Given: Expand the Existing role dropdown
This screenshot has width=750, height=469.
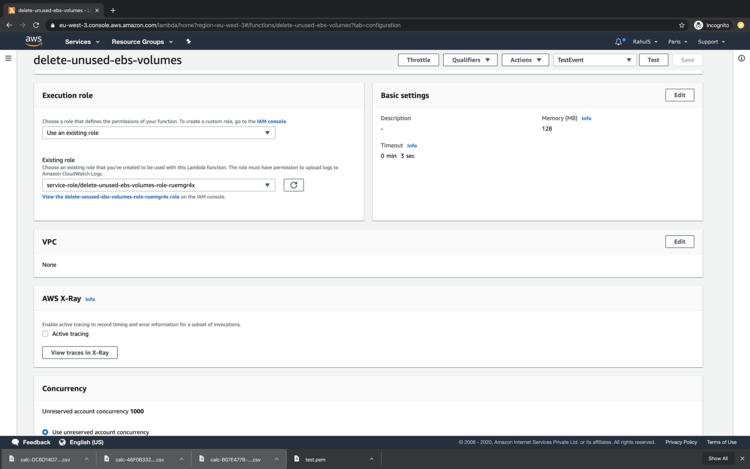Looking at the screenshot, I should pos(158,185).
